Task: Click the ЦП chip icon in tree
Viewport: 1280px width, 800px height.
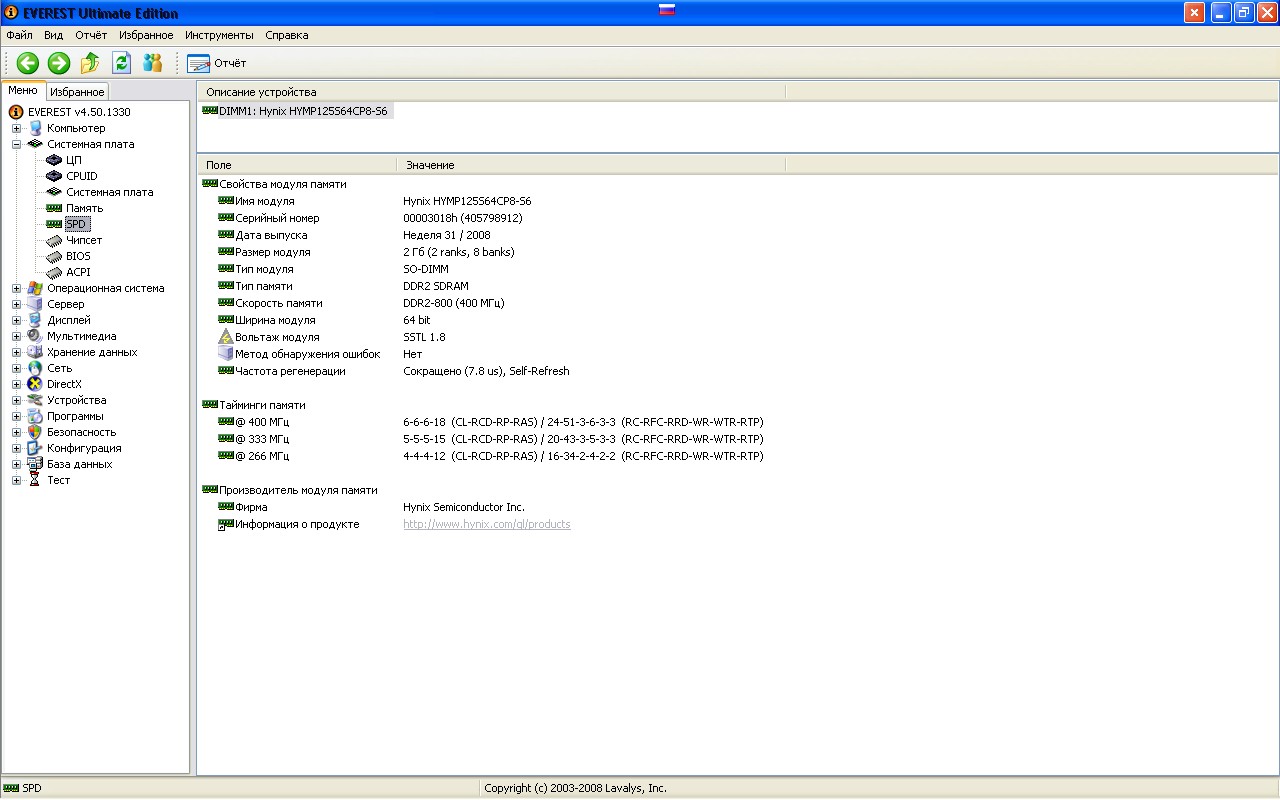Action: click(x=54, y=160)
